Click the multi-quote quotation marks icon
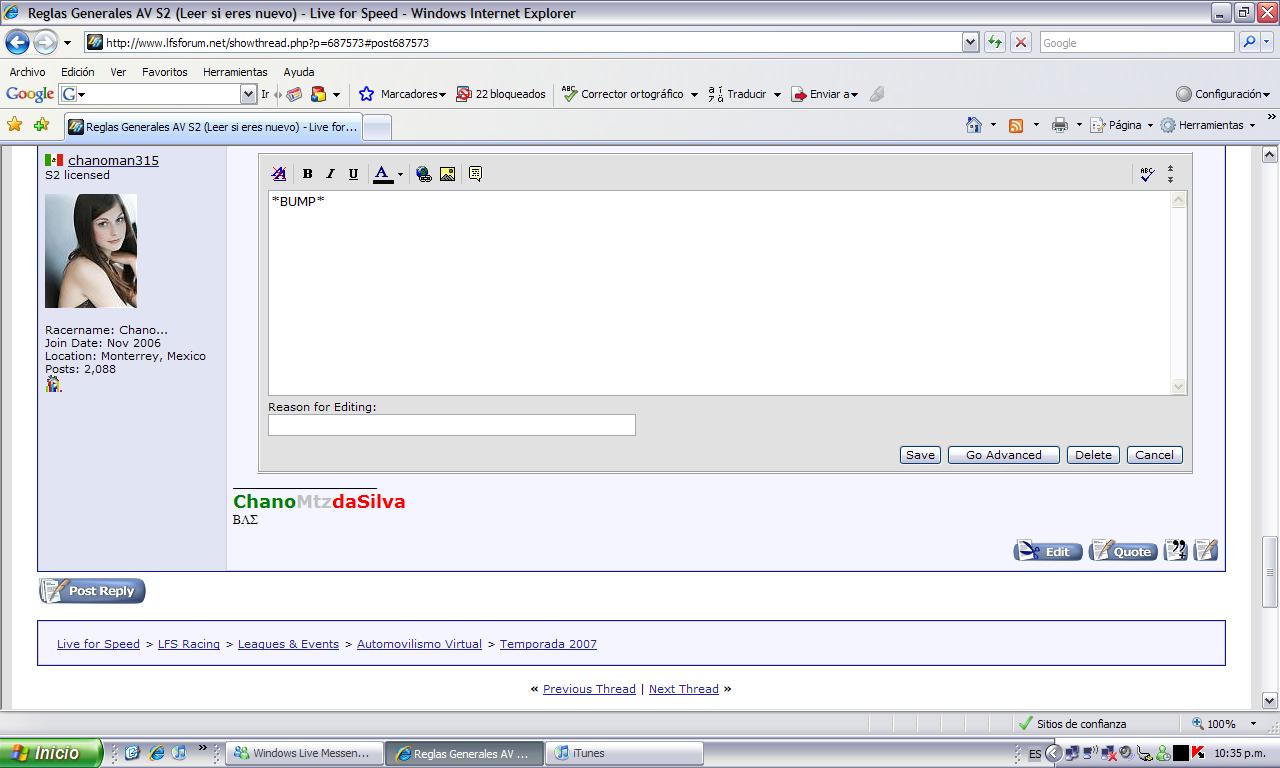Viewport: 1280px width, 768px height. [x=1176, y=551]
